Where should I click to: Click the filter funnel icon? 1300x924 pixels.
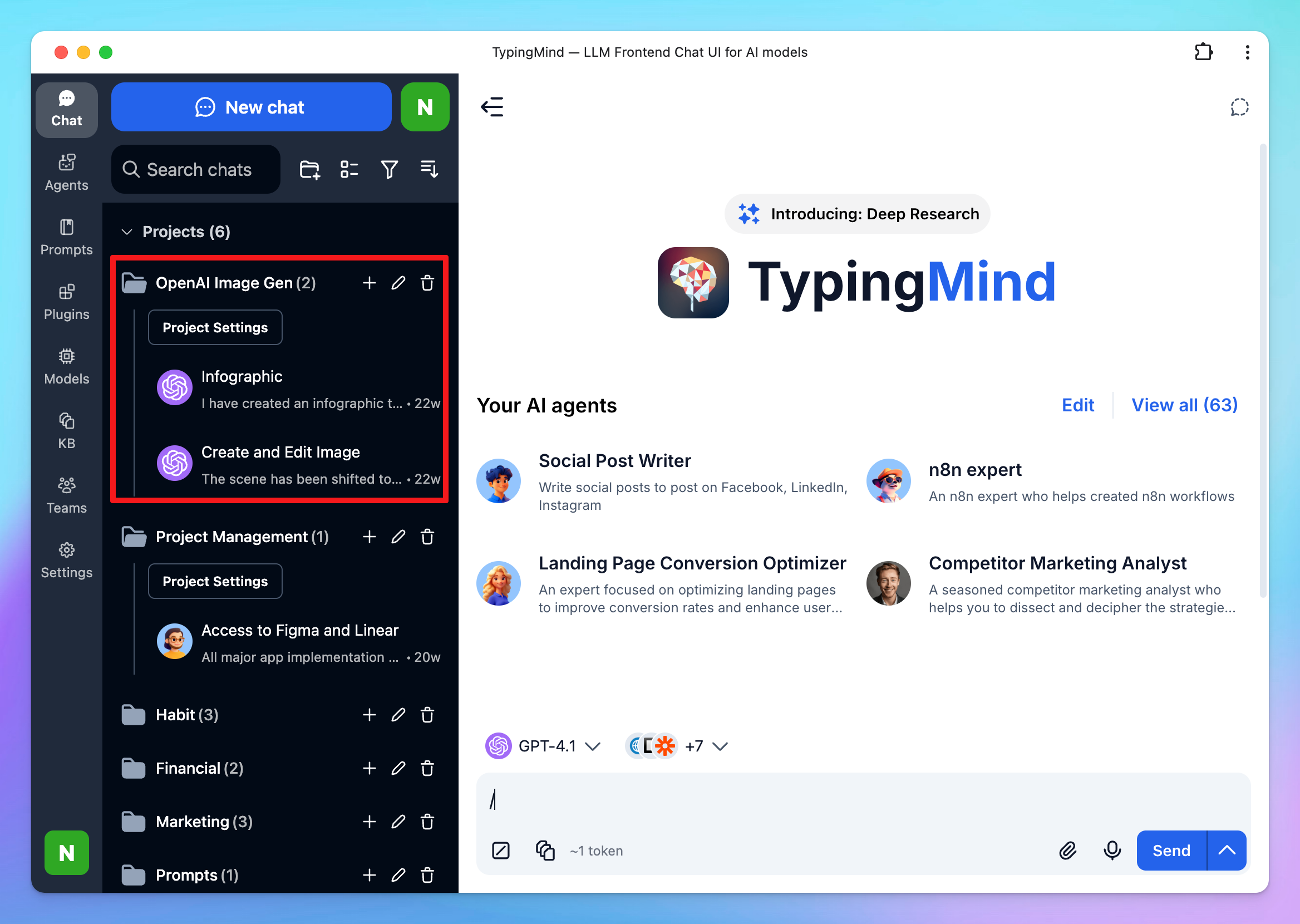tap(389, 170)
